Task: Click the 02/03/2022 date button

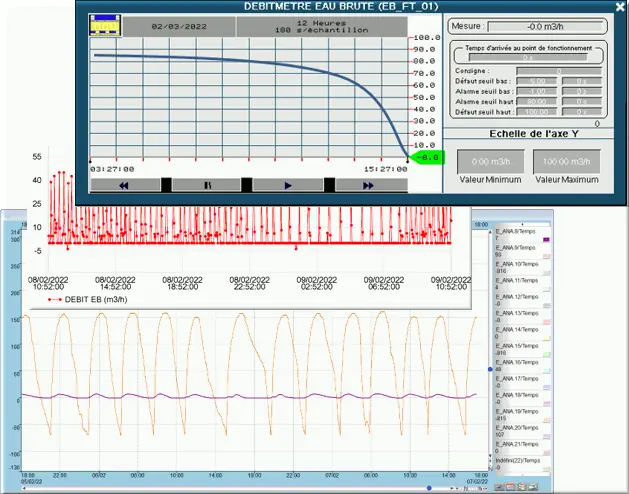Action: click(x=179, y=26)
